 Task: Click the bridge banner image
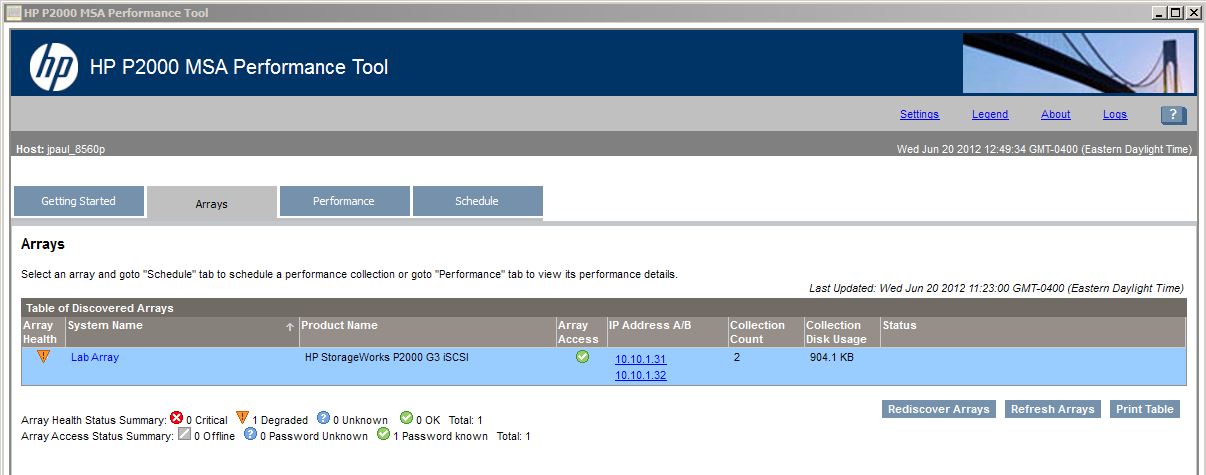point(1078,63)
